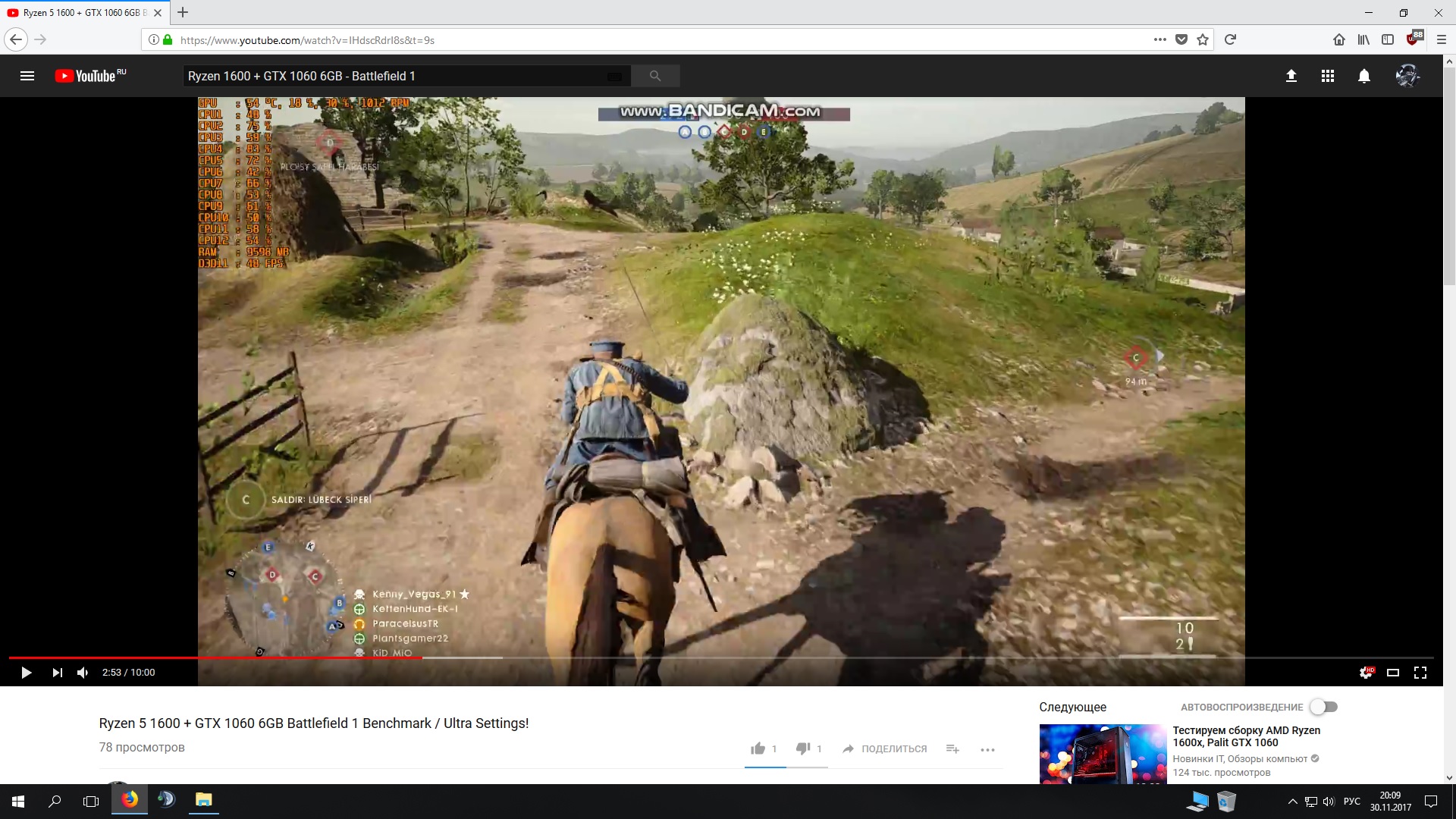Open the save to playlist menu
This screenshot has height=819, width=1456.
click(952, 749)
